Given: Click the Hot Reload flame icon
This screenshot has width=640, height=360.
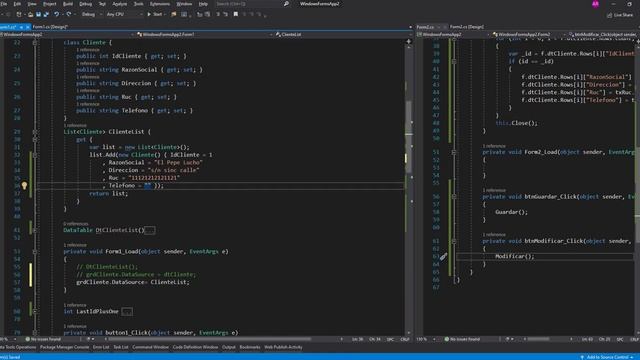Looking at the screenshot, I should point(174,14).
